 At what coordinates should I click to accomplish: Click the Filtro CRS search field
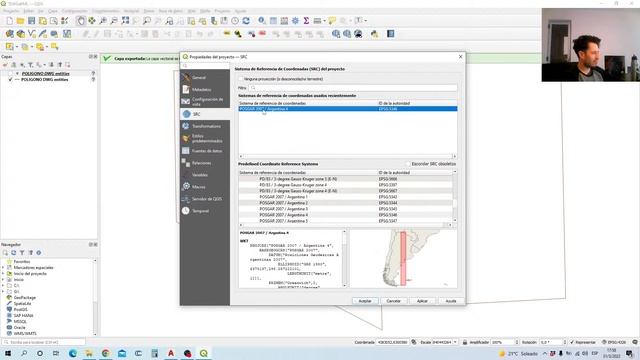click(353, 88)
